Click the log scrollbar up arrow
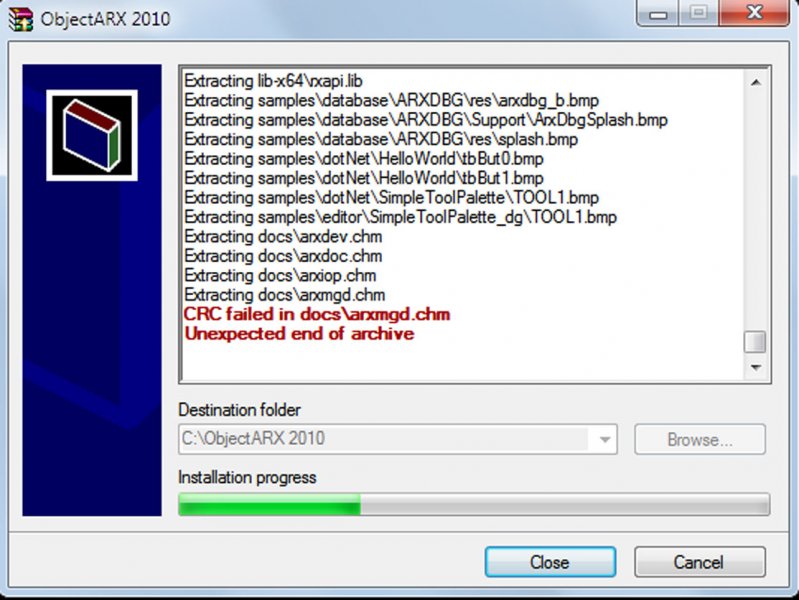The width and height of the screenshot is (799, 600). [756, 82]
